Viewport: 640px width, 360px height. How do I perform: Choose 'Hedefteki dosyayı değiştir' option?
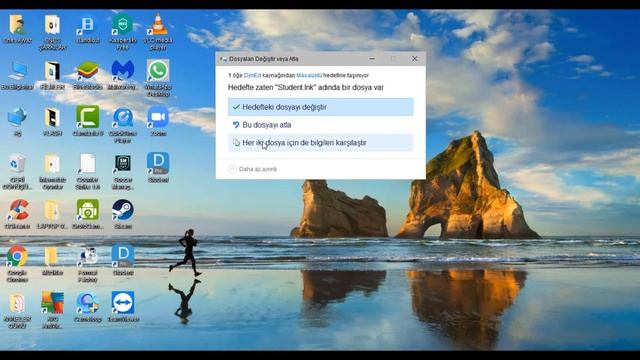[320, 107]
